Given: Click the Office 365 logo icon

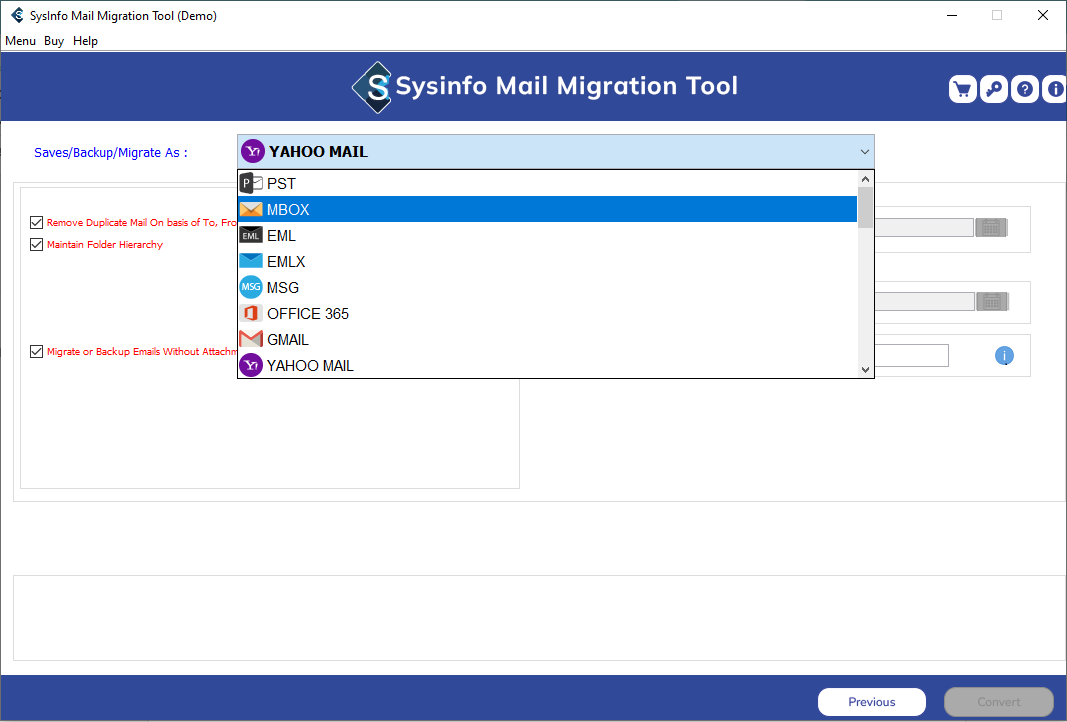Looking at the screenshot, I should click(x=251, y=313).
